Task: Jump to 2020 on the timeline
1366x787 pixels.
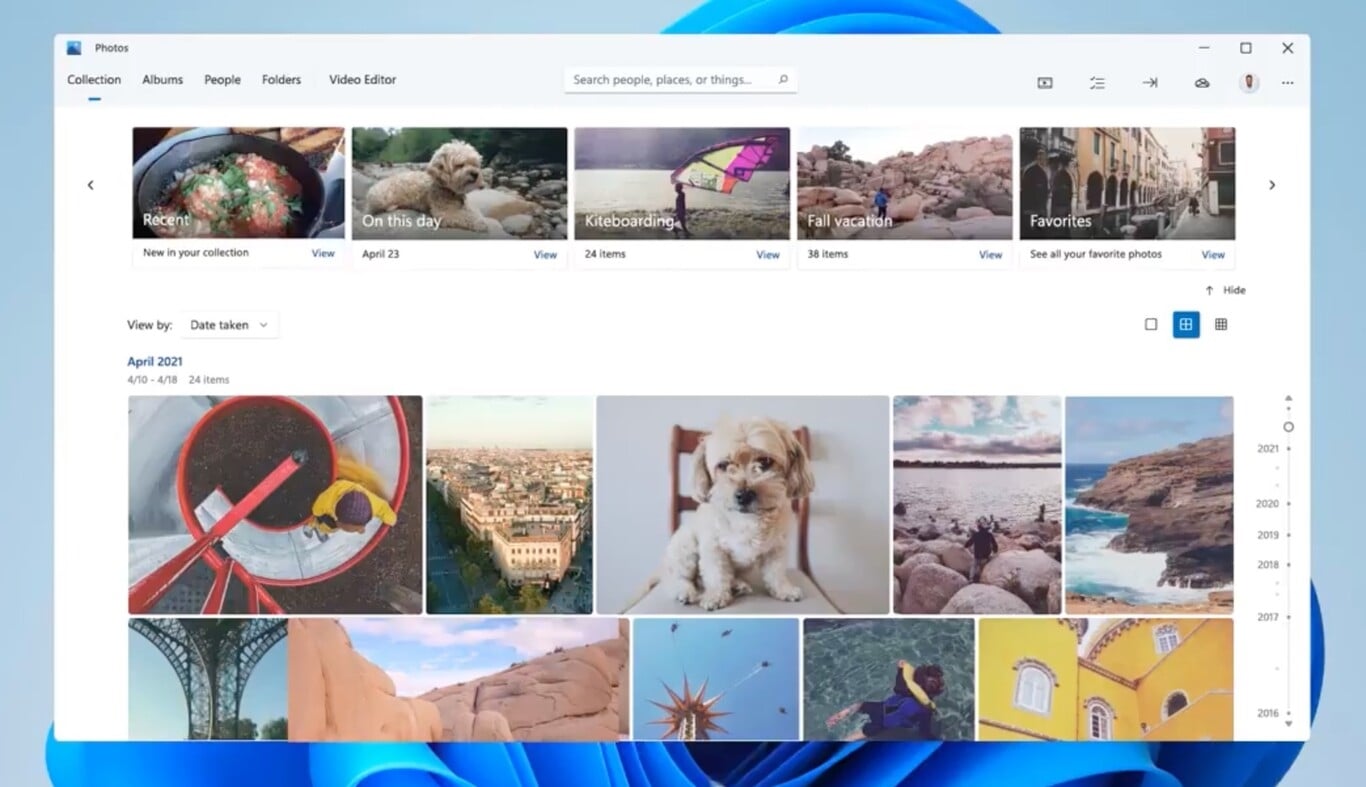Action: pyautogui.click(x=1268, y=504)
